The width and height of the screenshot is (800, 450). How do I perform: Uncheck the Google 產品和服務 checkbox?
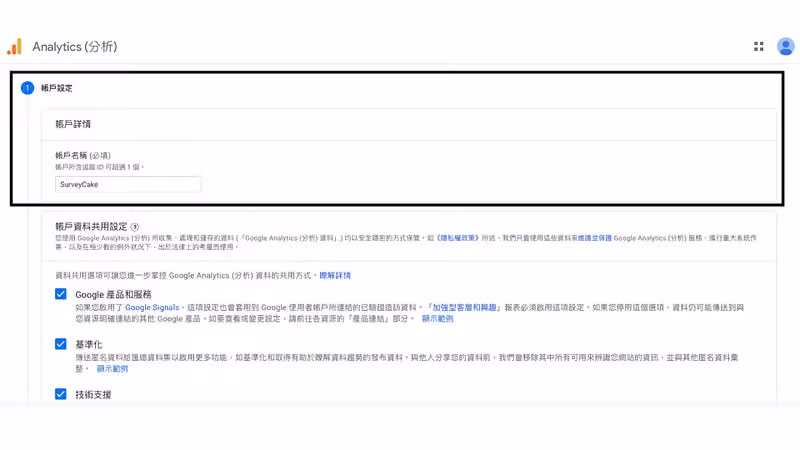[x=61, y=294]
